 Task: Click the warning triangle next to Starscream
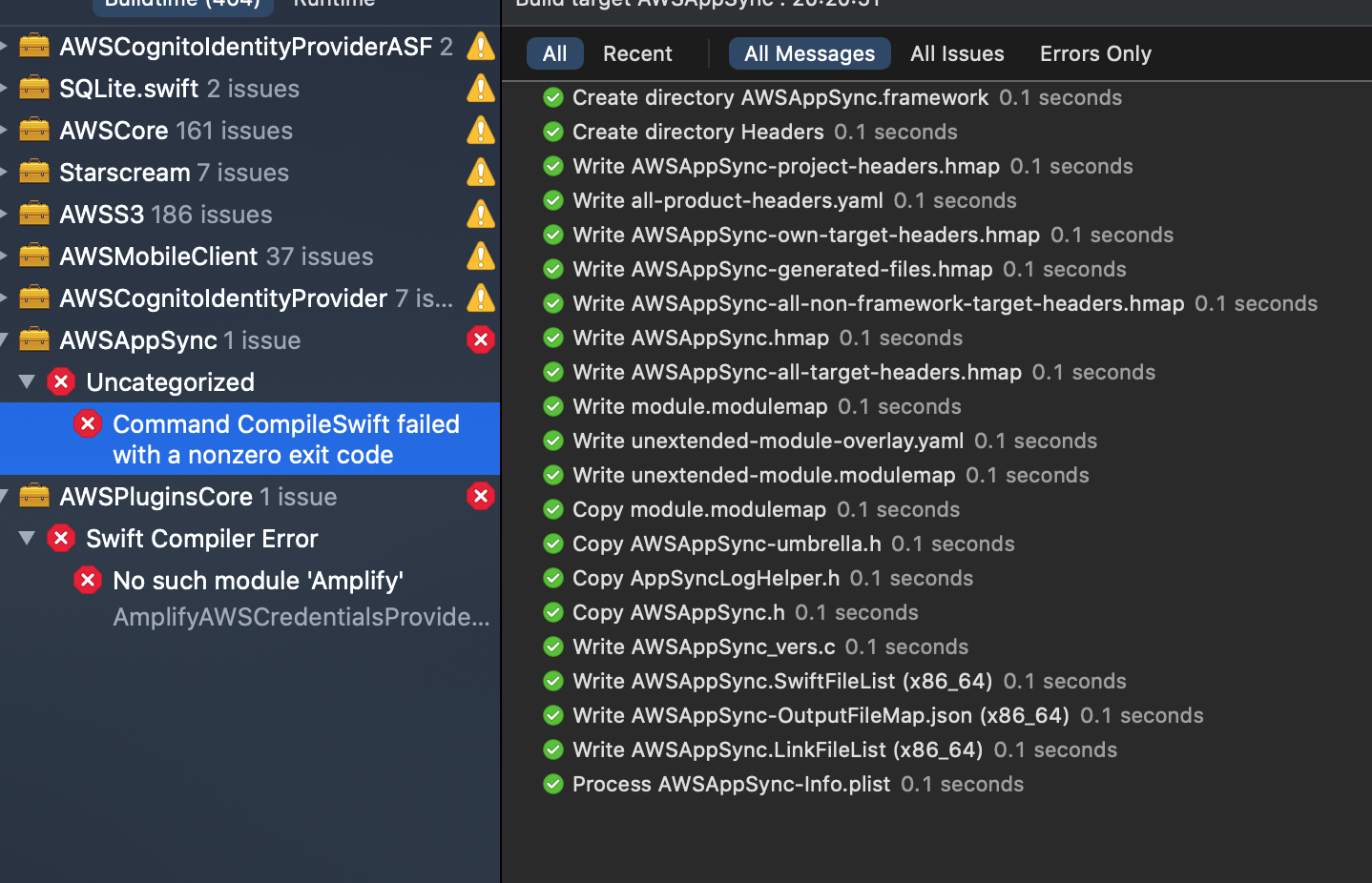click(481, 172)
